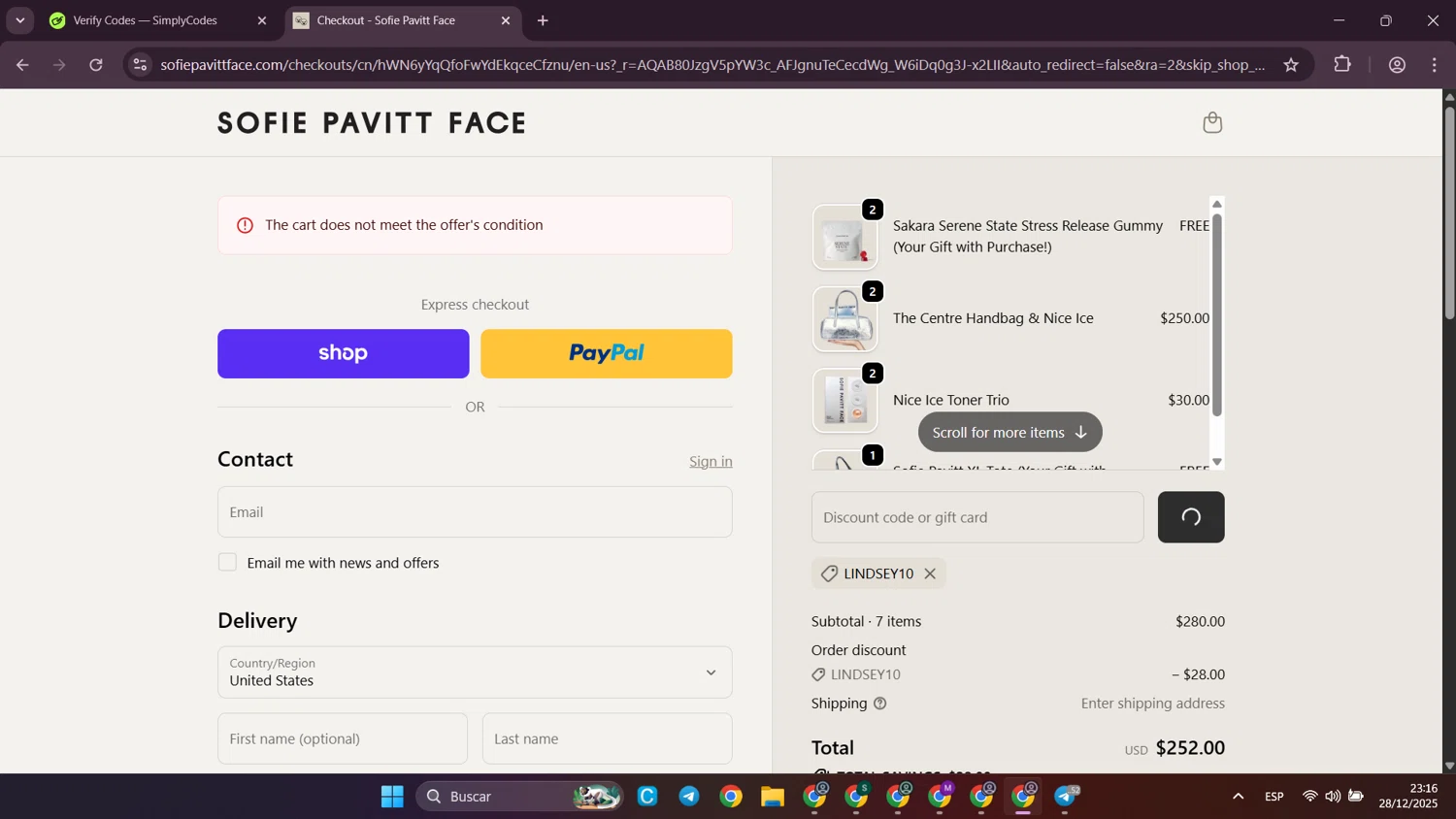Click the SOFIE PAVITT FACE logo

pos(373,123)
